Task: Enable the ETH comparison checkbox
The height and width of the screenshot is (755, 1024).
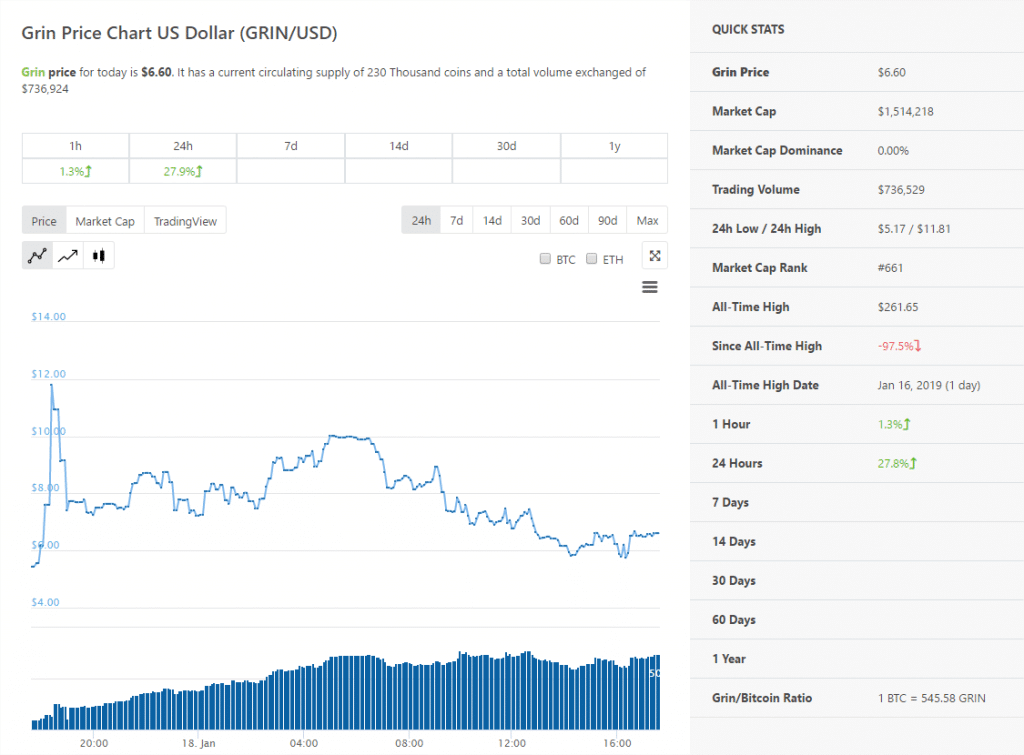Action: coord(592,259)
